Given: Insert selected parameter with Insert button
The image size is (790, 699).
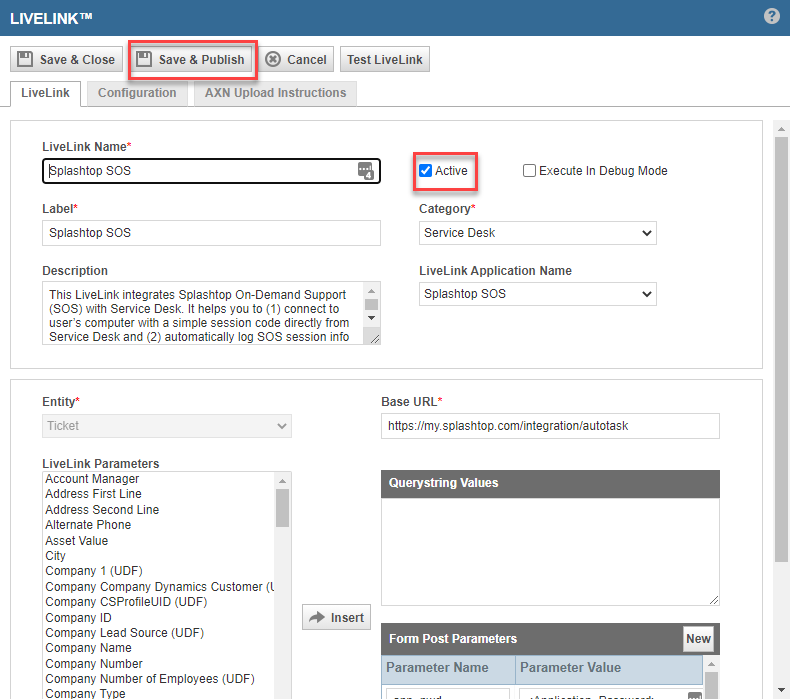Looking at the screenshot, I should tap(337, 617).
